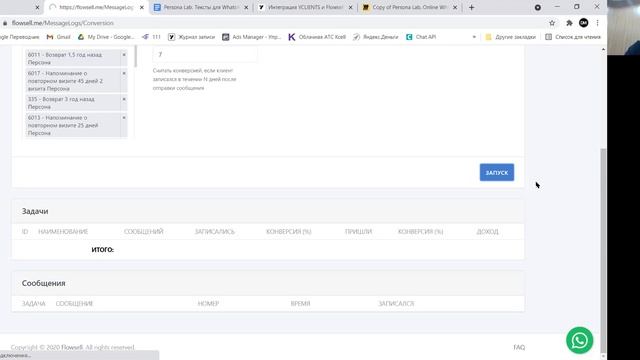Screen dimensions: 640x360
Task: Click the ЗАПИСАЛСЯ column header in Сообщения
Action: [x=396, y=303]
